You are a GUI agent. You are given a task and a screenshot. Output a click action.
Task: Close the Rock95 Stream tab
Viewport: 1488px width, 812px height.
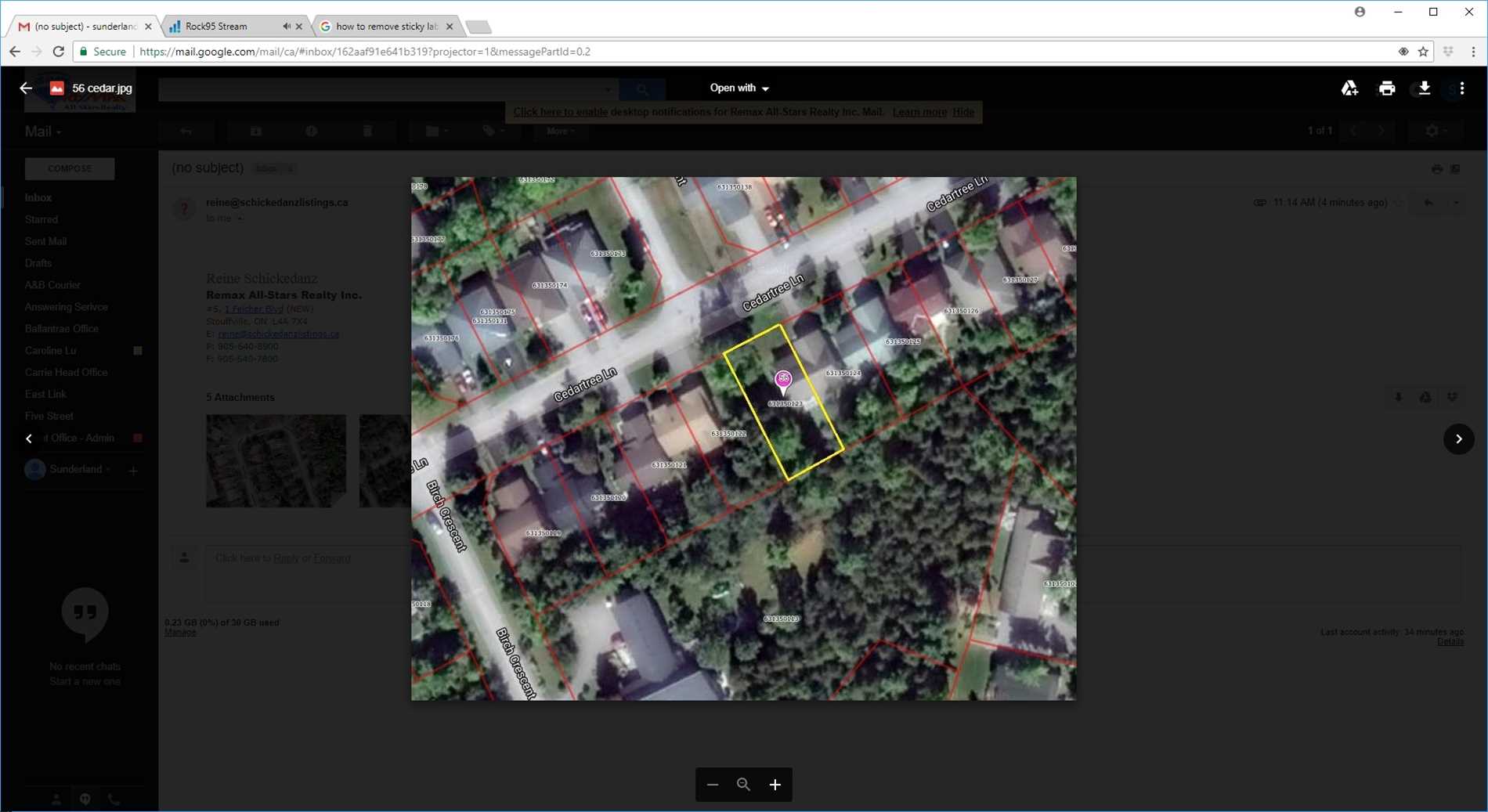tap(299, 27)
